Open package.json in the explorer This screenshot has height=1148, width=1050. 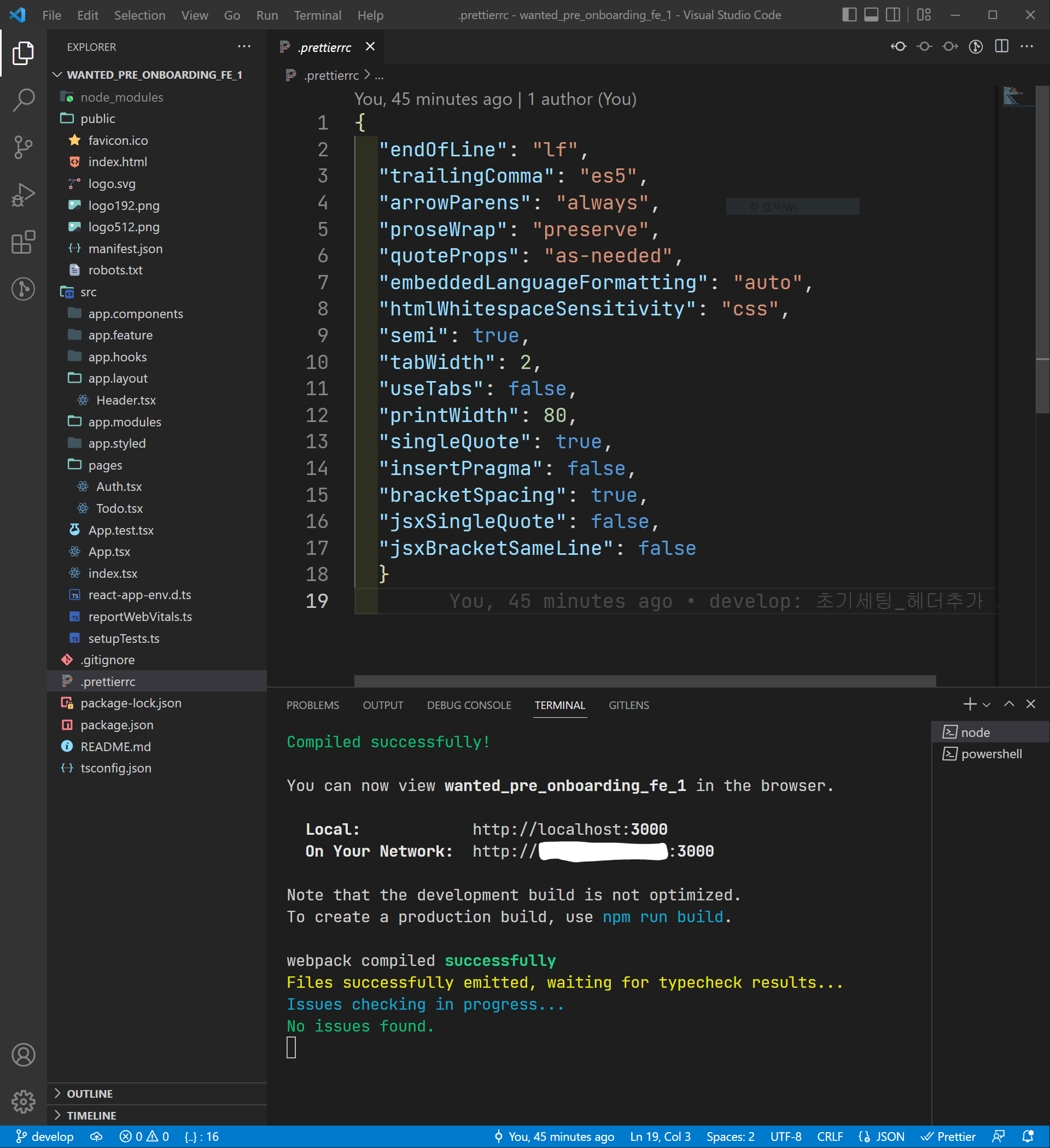point(117,725)
